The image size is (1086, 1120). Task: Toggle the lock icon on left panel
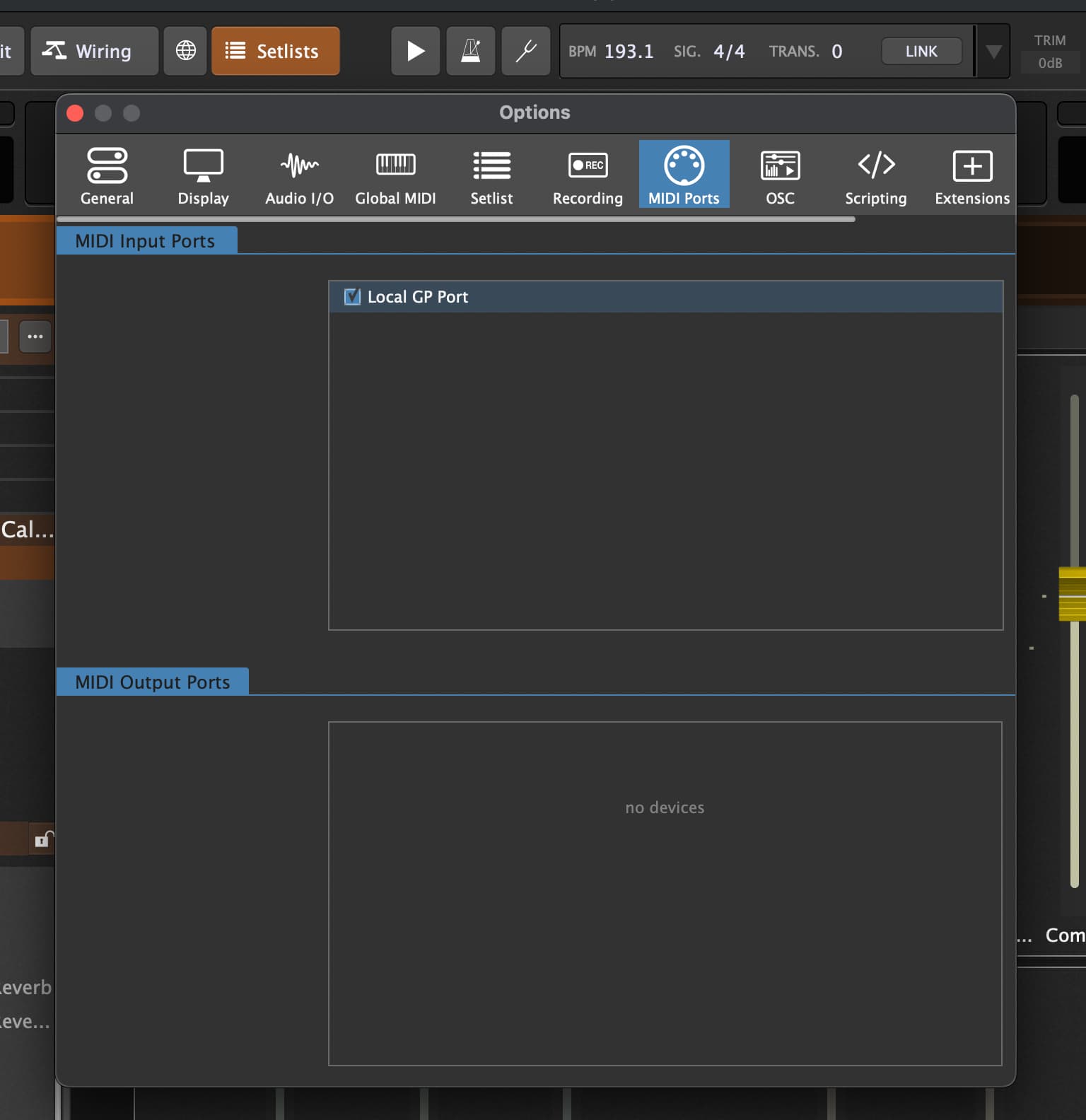click(x=42, y=839)
